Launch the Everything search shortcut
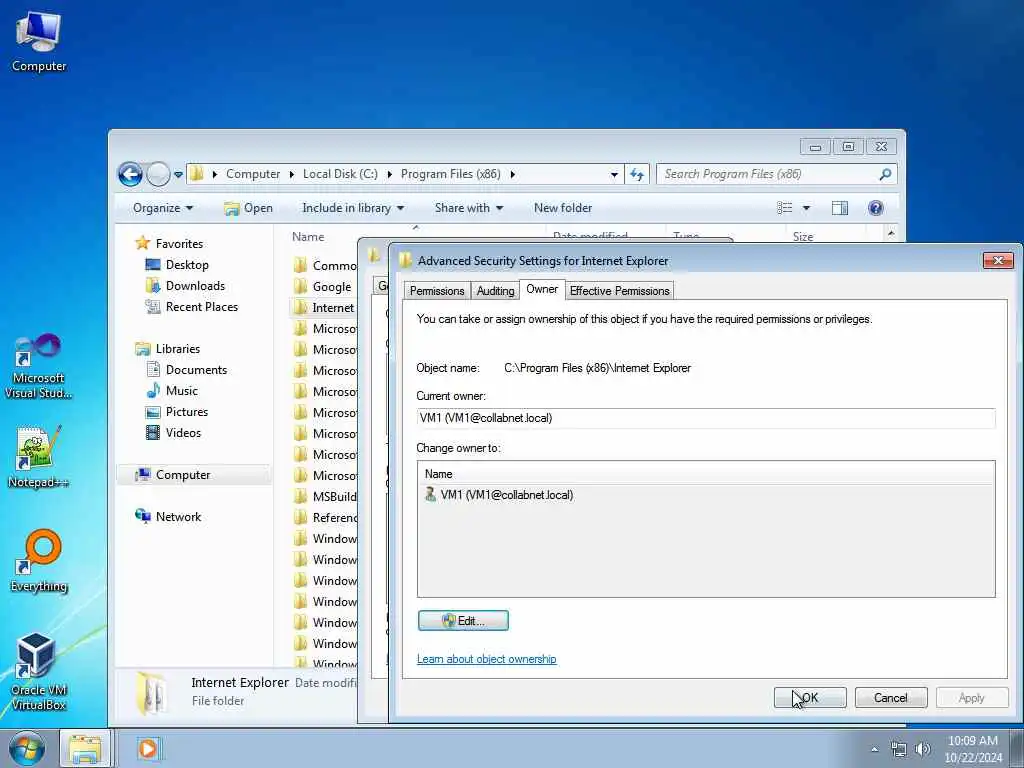Image resolution: width=1024 pixels, height=768 pixels. tap(39, 560)
